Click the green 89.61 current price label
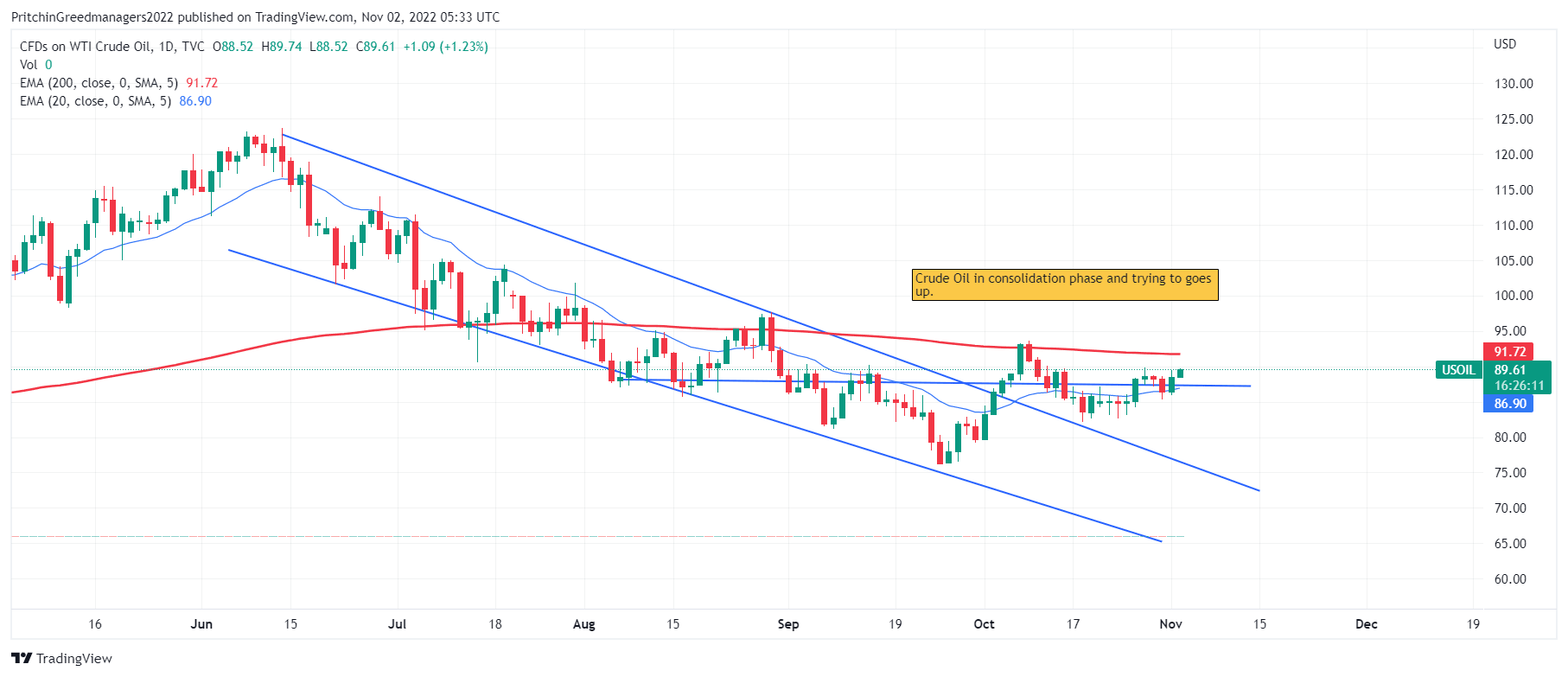Image resolution: width=1568 pixels, height=677 pixels. (x=1510, y=369)
